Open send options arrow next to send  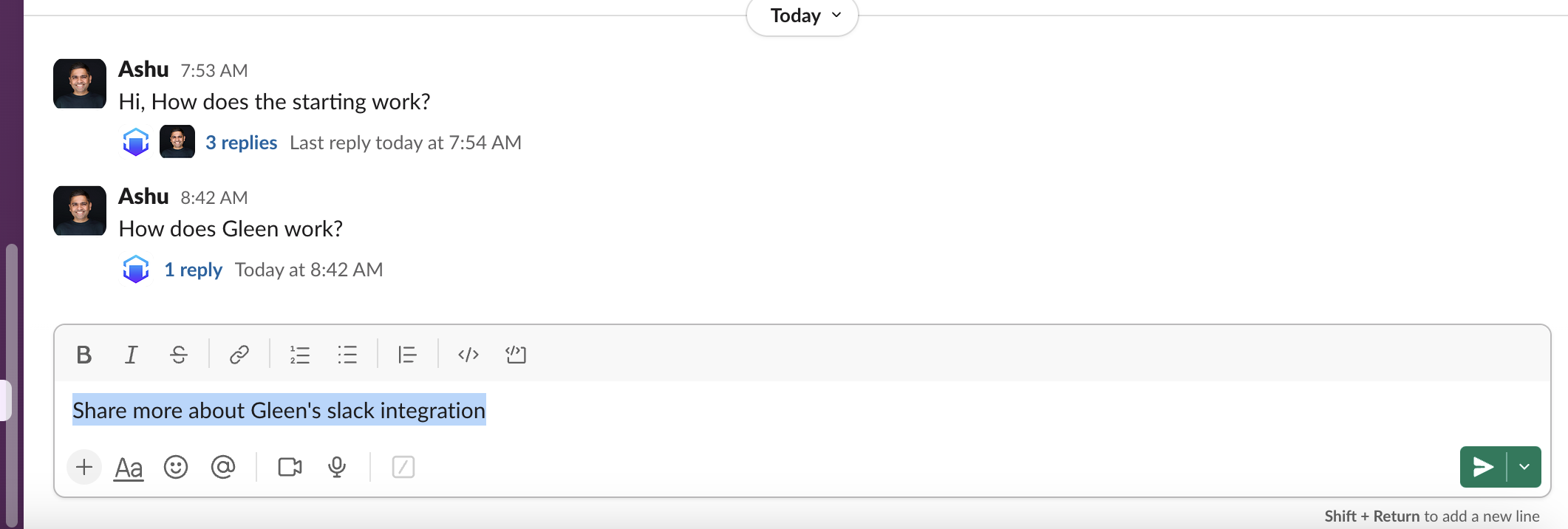click(1524, 467)
